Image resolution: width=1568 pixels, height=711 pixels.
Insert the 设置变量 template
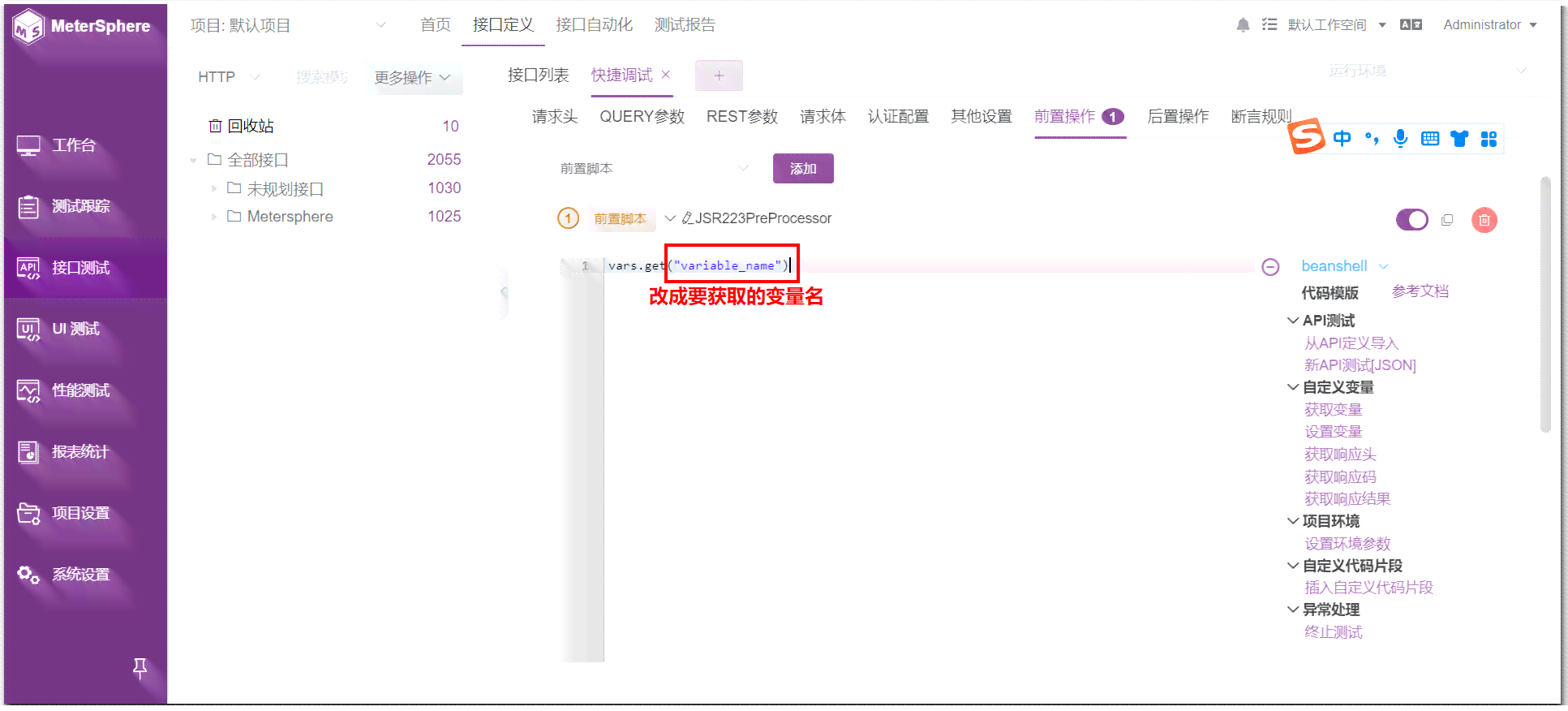click(x=1333, y=433)
